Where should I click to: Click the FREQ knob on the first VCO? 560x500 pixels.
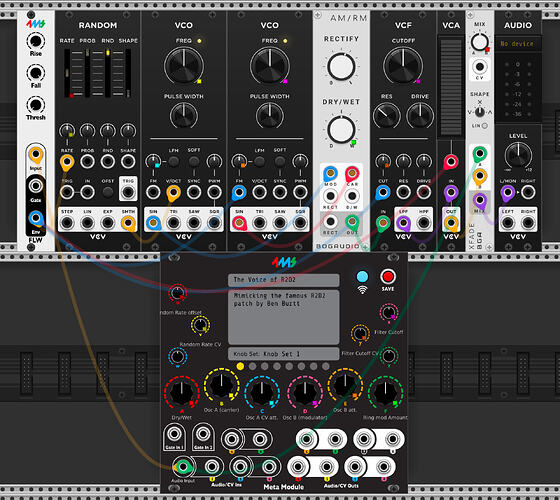[x=184, y=66]
